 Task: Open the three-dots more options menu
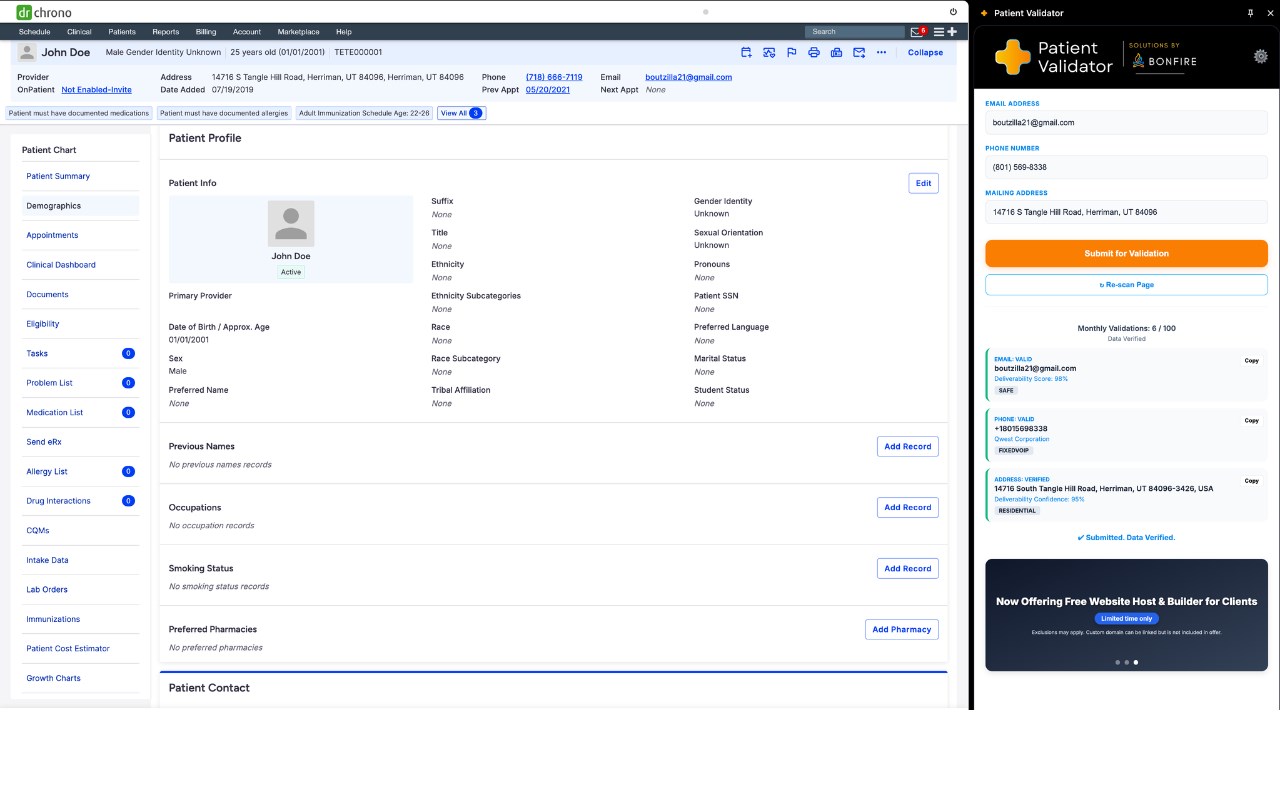point(881,52)
